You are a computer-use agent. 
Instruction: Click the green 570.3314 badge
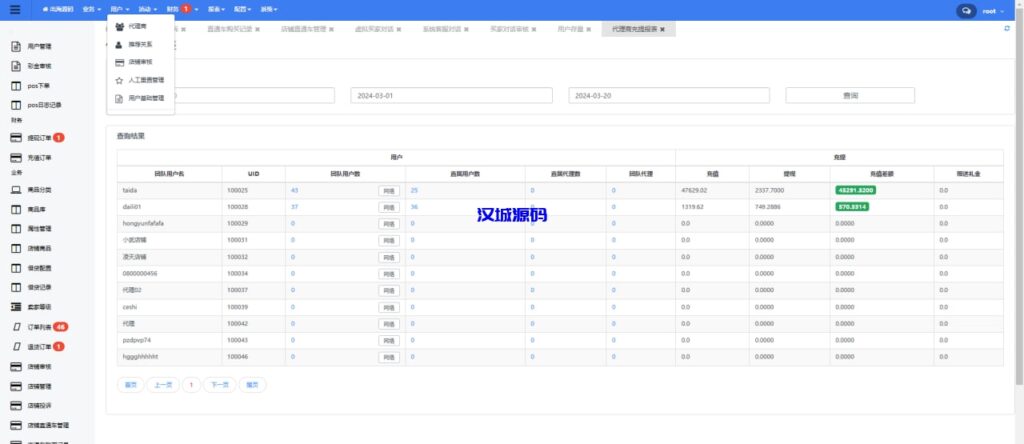point(852,207)
